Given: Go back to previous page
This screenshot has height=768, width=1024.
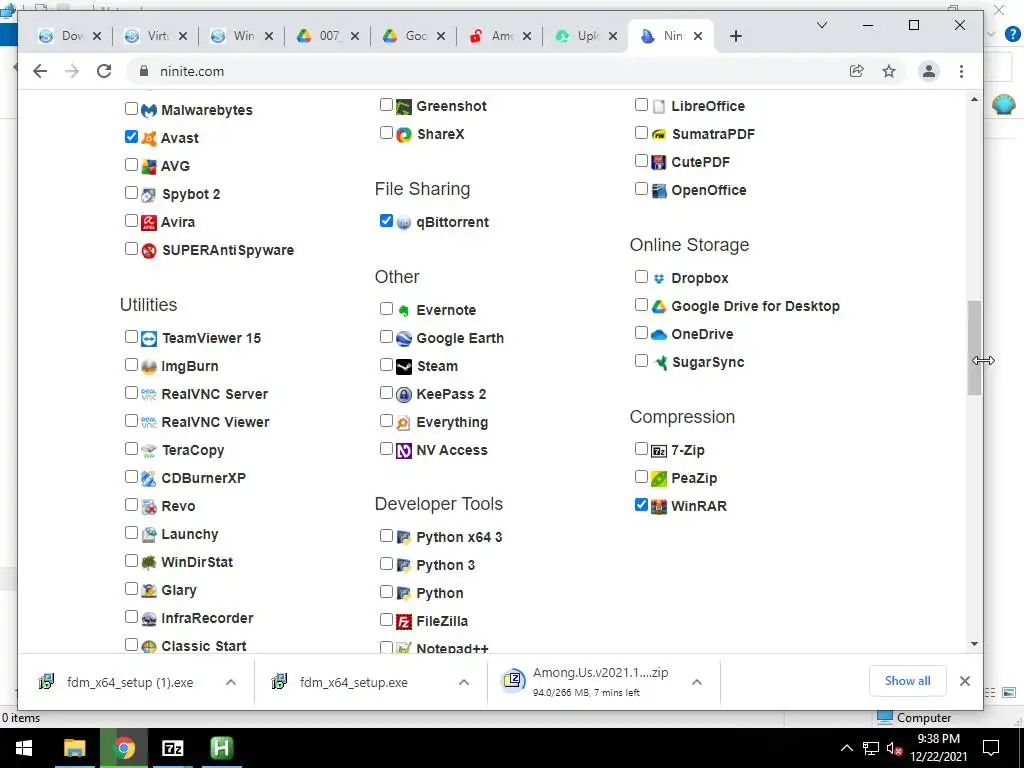Looking at the screenshot, I should (40, 71).
